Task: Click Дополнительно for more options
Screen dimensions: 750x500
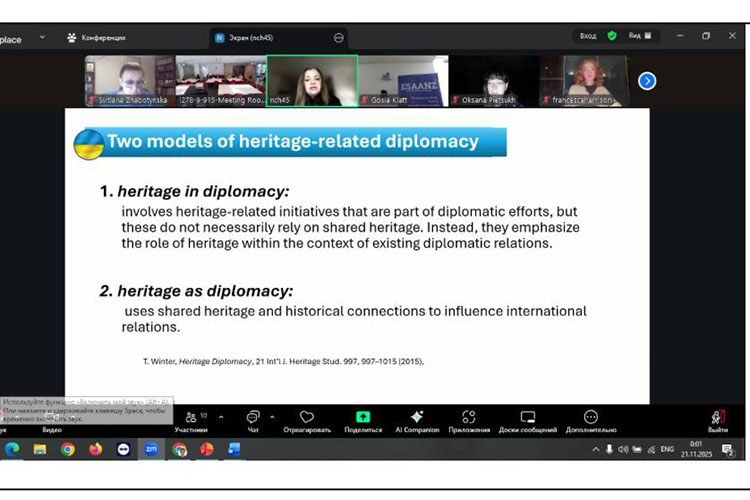Action: [x=591, y=418]
